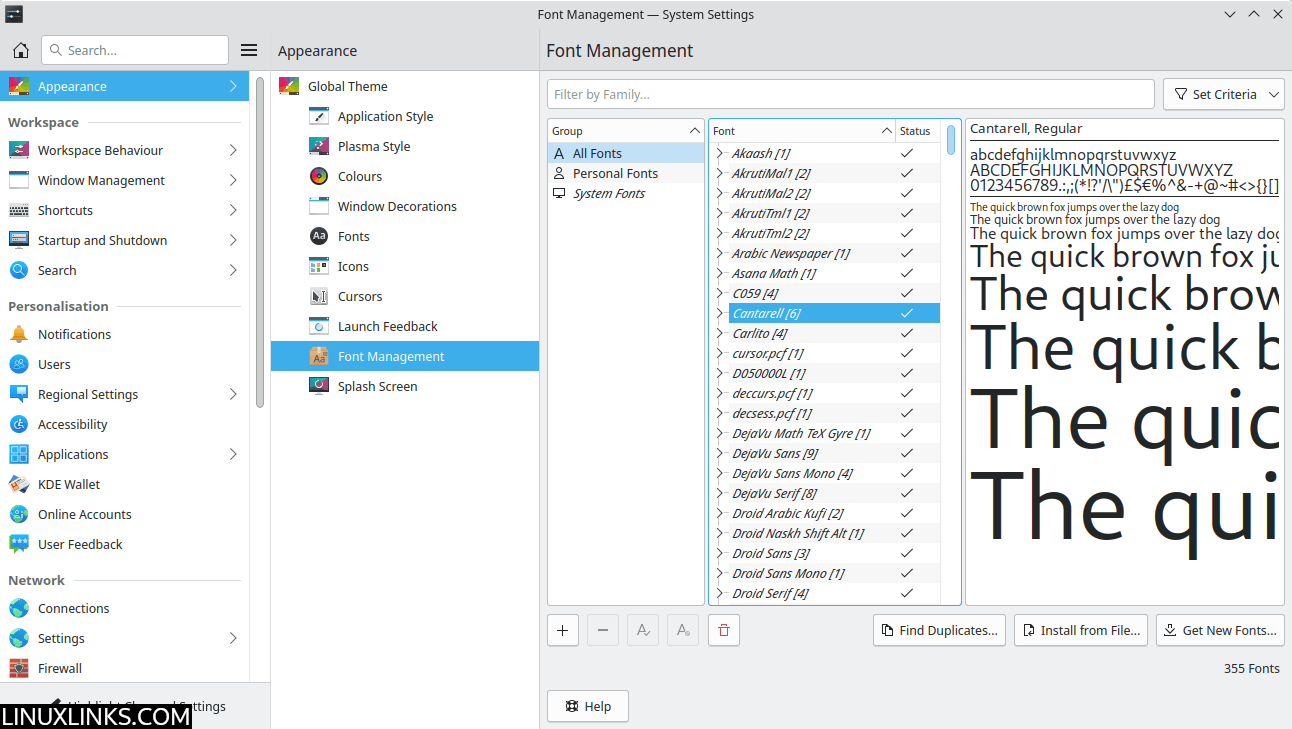The height and width of the screenshot is (729, 1292).
Task: Open Window Decorations icon
Action: click(319, 206)
